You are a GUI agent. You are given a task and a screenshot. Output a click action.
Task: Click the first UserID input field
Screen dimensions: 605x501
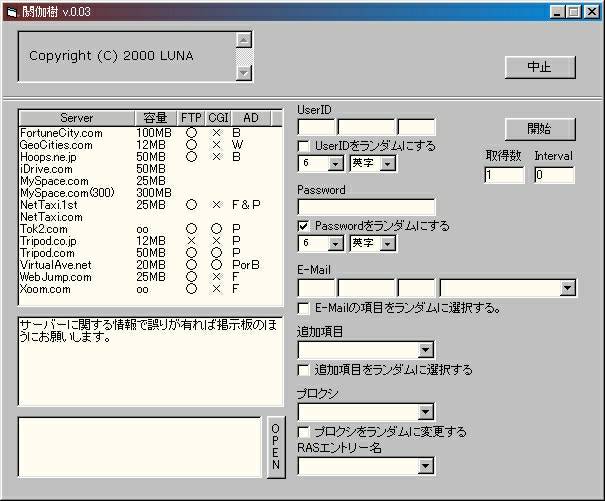(x=316, y=127)
